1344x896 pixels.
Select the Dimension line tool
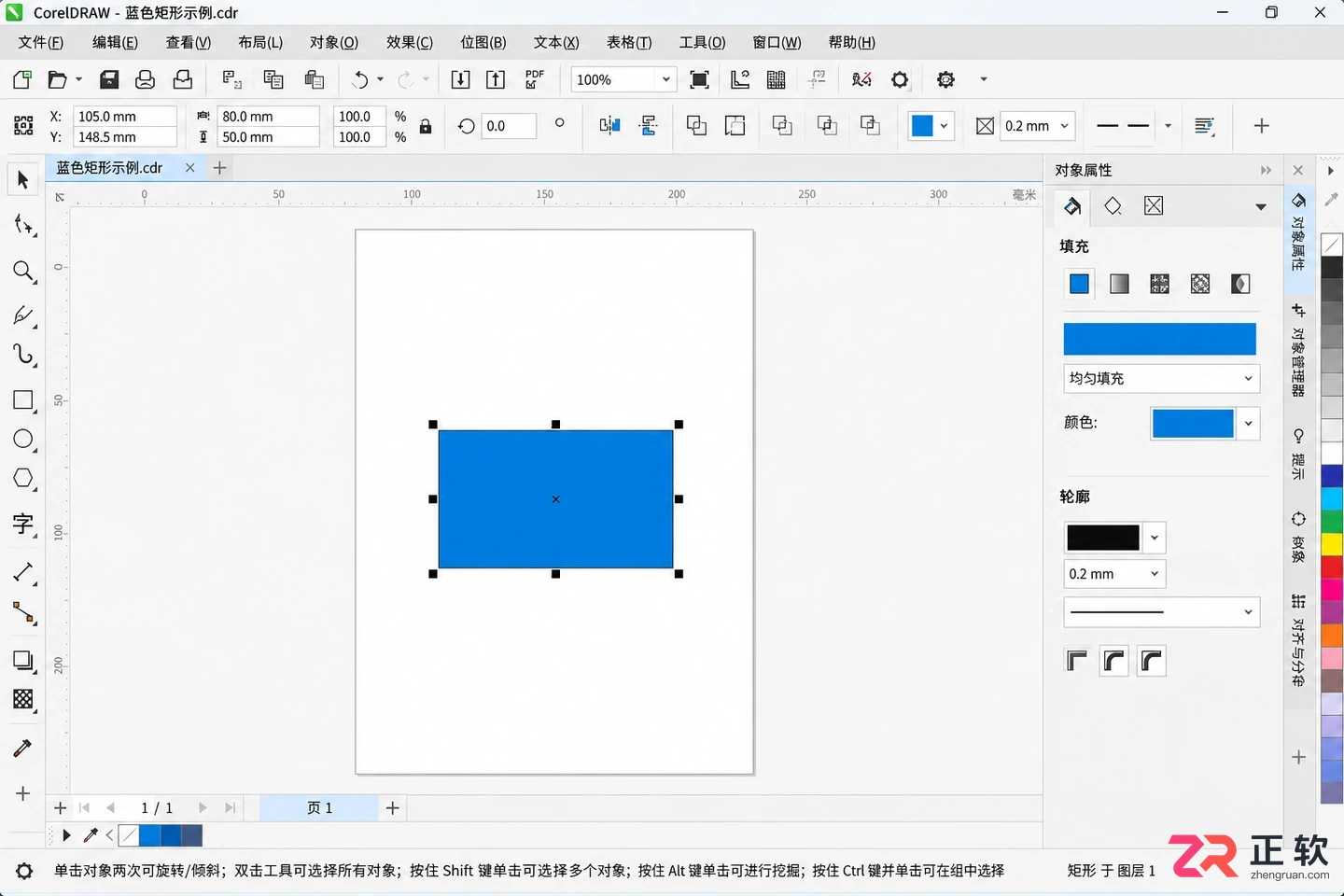(23, 572)
